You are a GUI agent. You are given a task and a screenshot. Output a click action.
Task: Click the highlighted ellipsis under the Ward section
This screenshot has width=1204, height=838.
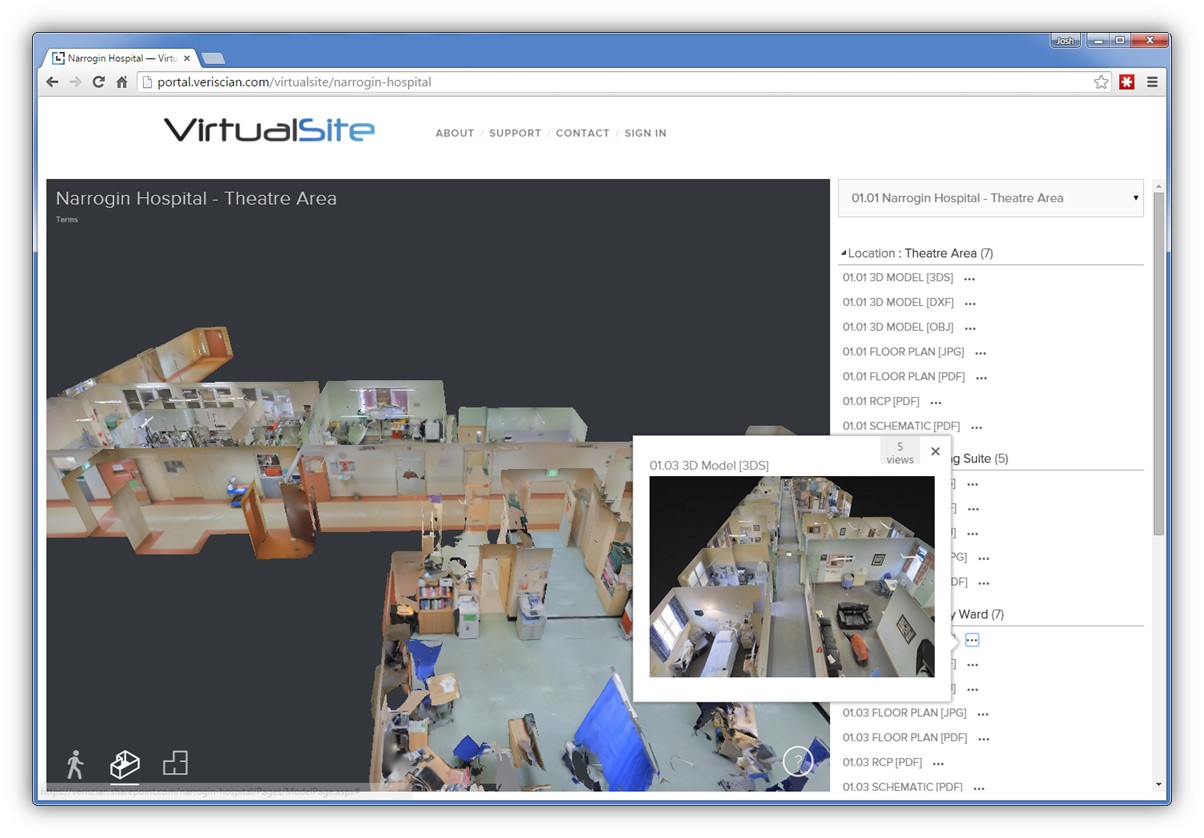tap(972, 640)
